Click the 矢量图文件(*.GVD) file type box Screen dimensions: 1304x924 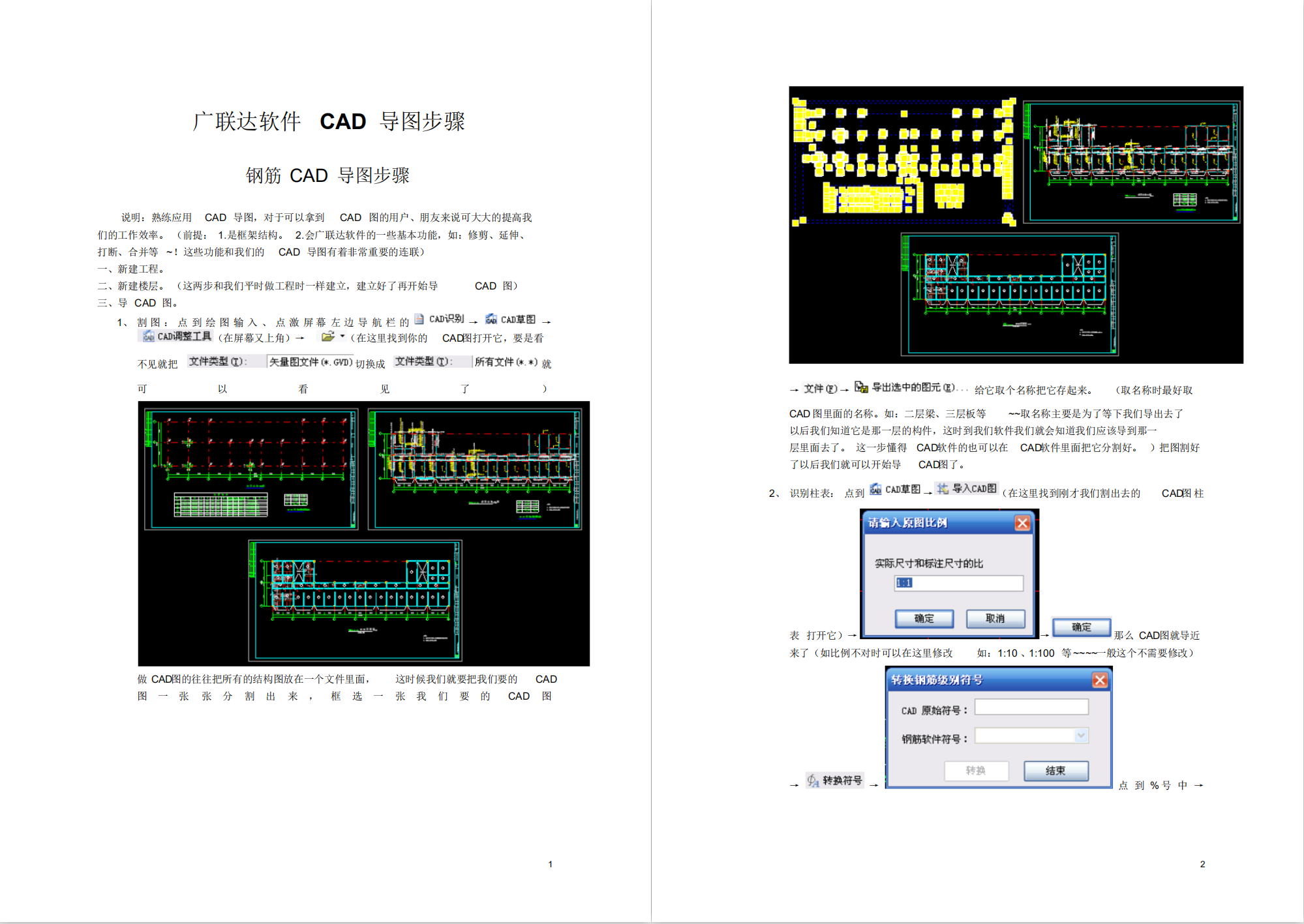tap(311, 362)
